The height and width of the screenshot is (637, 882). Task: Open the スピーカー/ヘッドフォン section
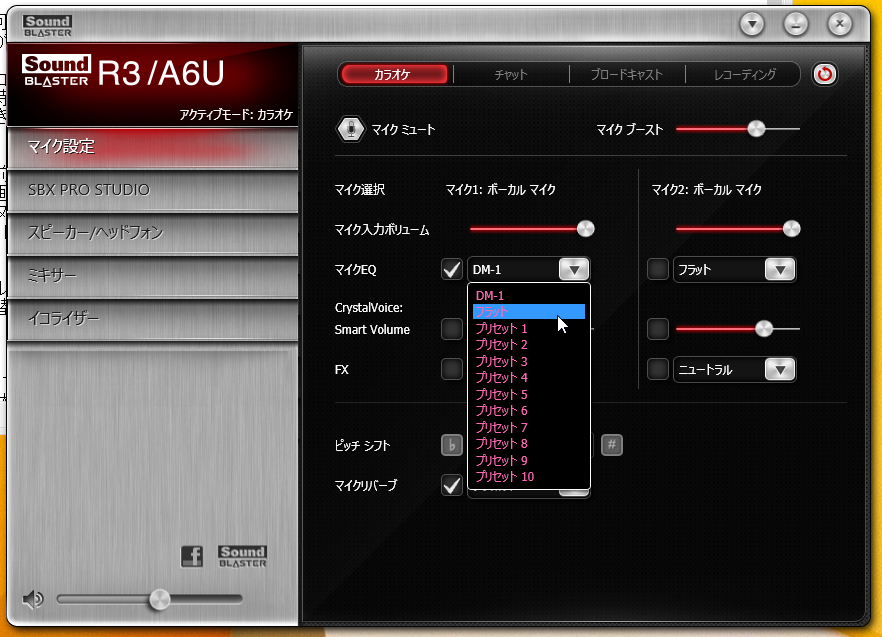[152, 233]
